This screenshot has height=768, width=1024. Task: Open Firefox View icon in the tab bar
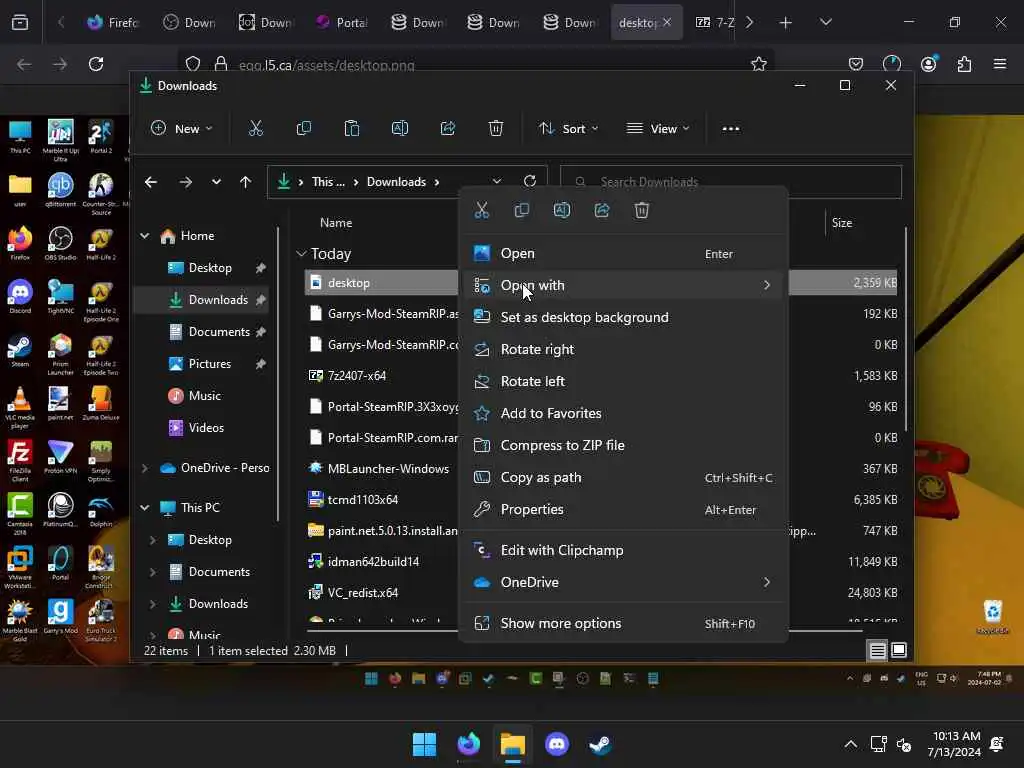pos(20,22)
